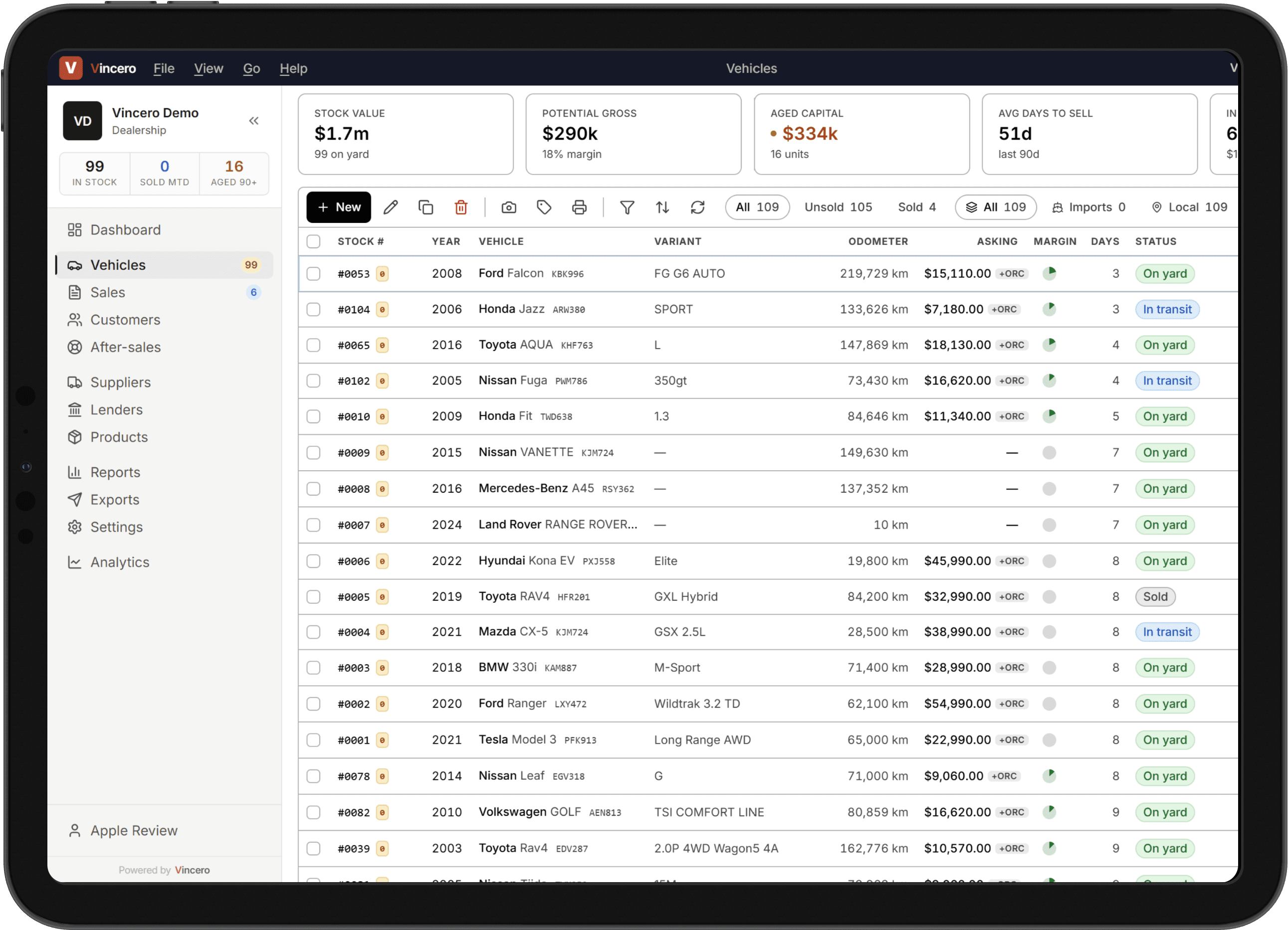Screen dimensions: 1288x930
Task: Click the refresh icon in toolbar
Action: click(x=697, y=207)
